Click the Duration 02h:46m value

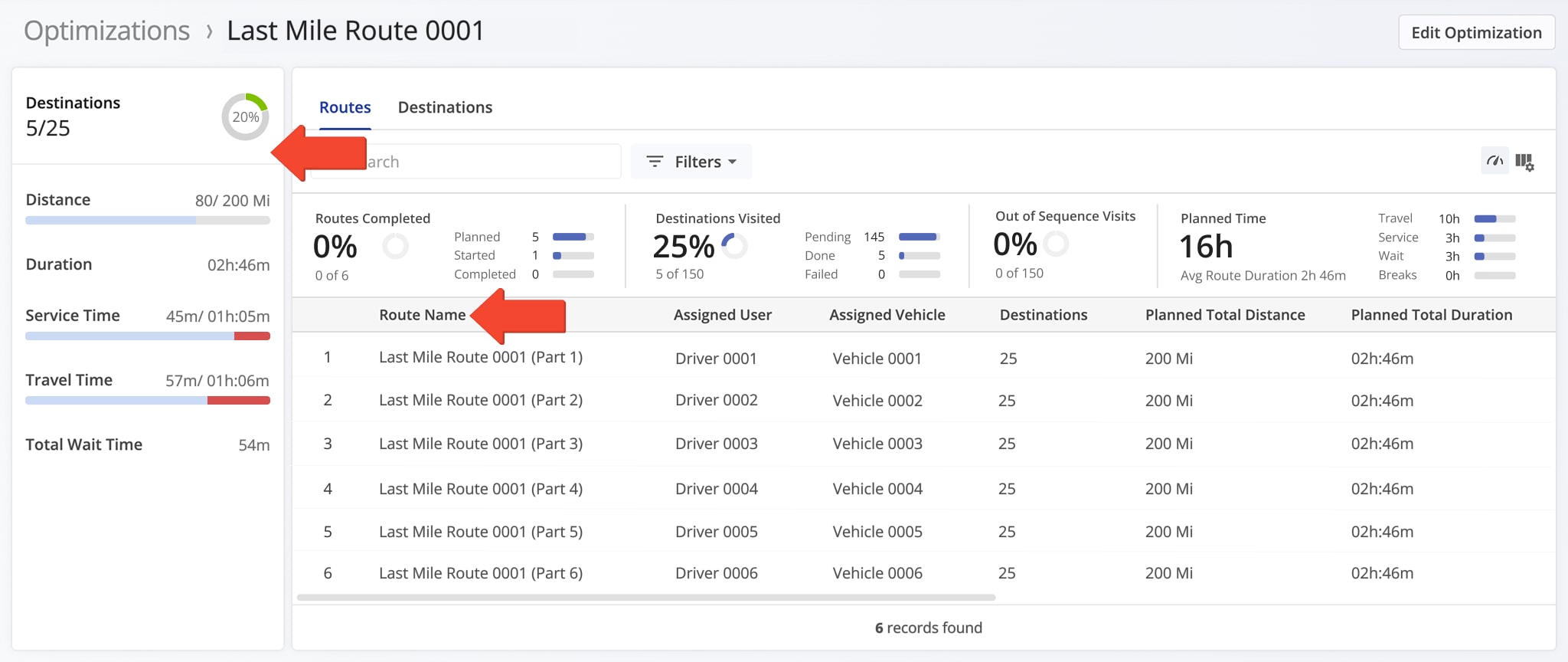coord(238,265)
